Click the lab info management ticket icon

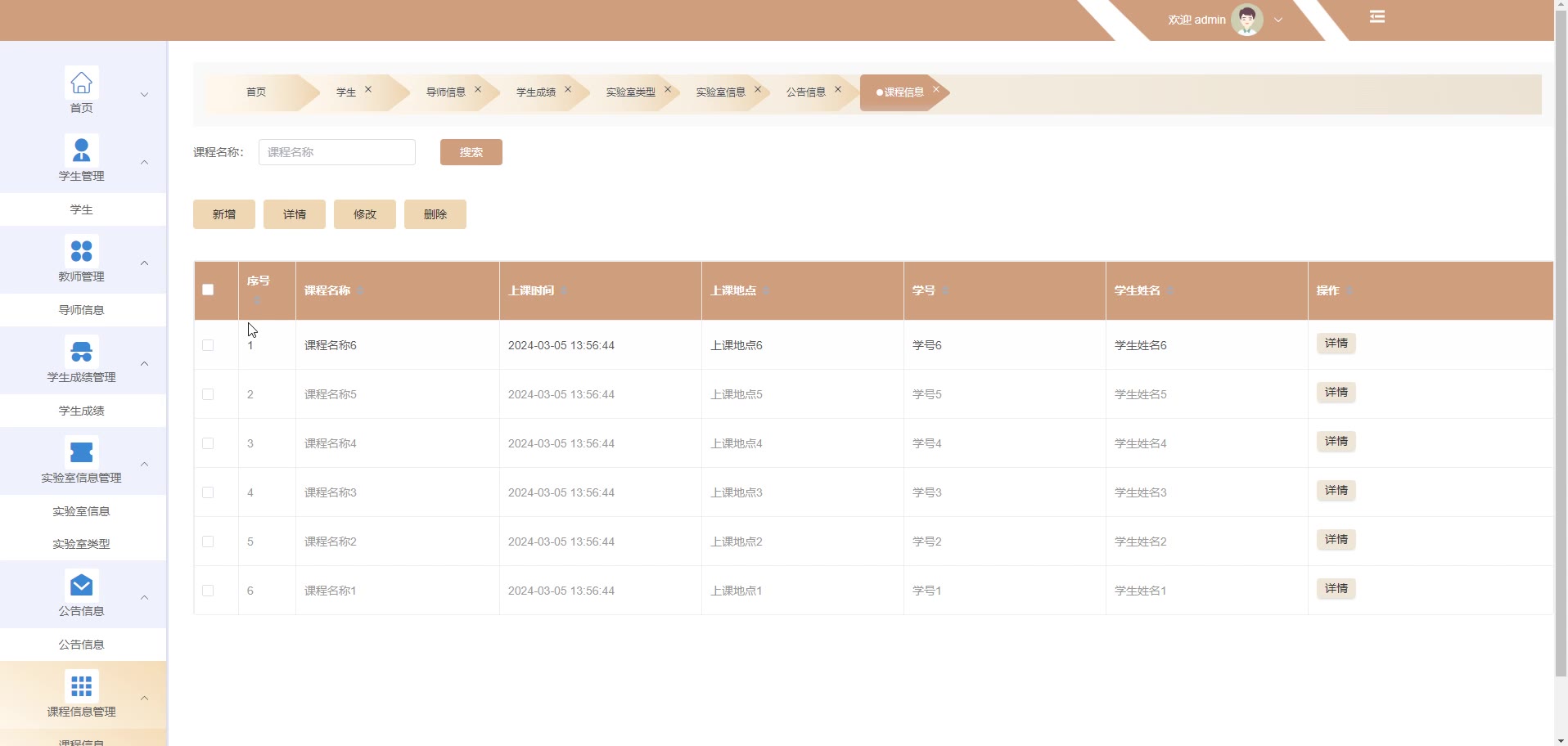click(81, 452)
